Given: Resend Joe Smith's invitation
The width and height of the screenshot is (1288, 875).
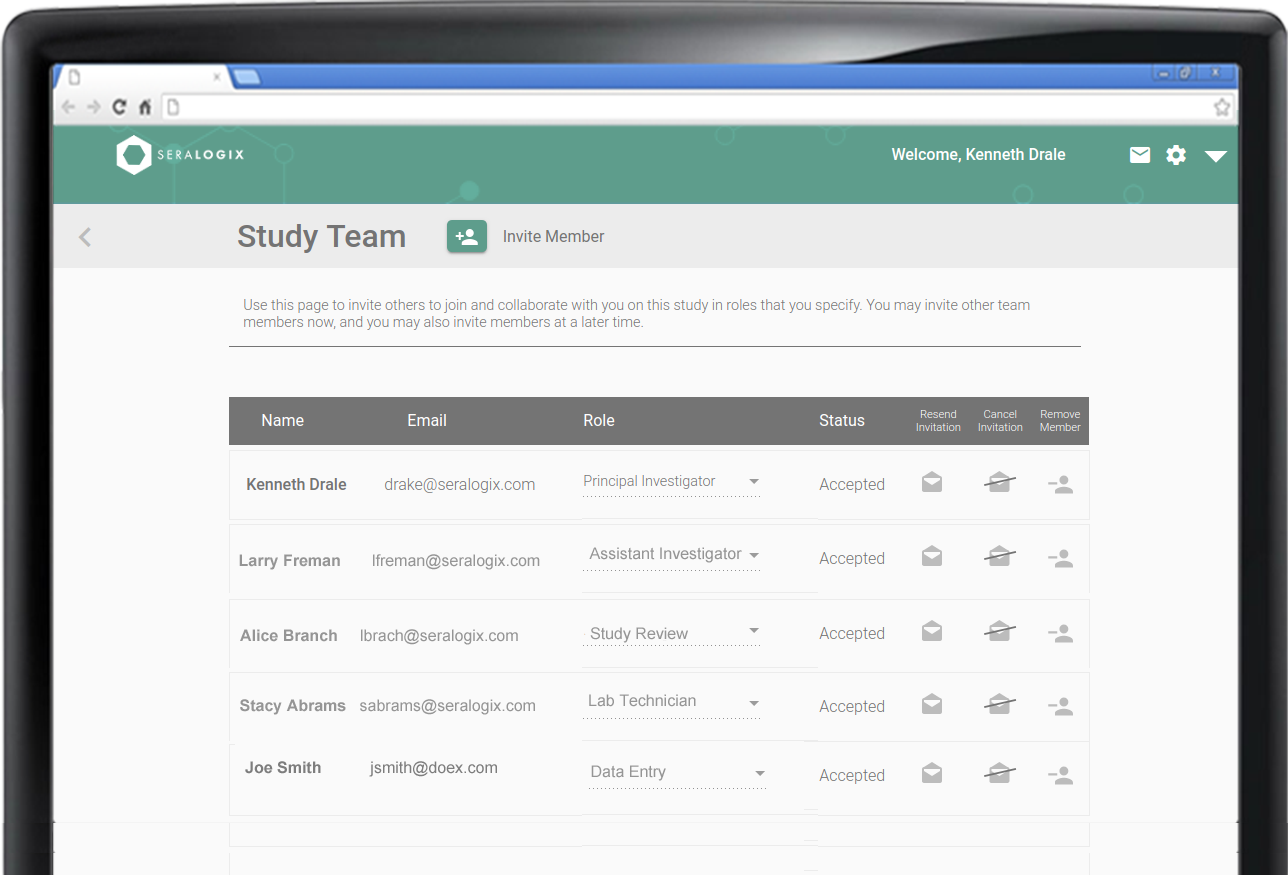Looking at the screenshot, I should tap(931, 772).
